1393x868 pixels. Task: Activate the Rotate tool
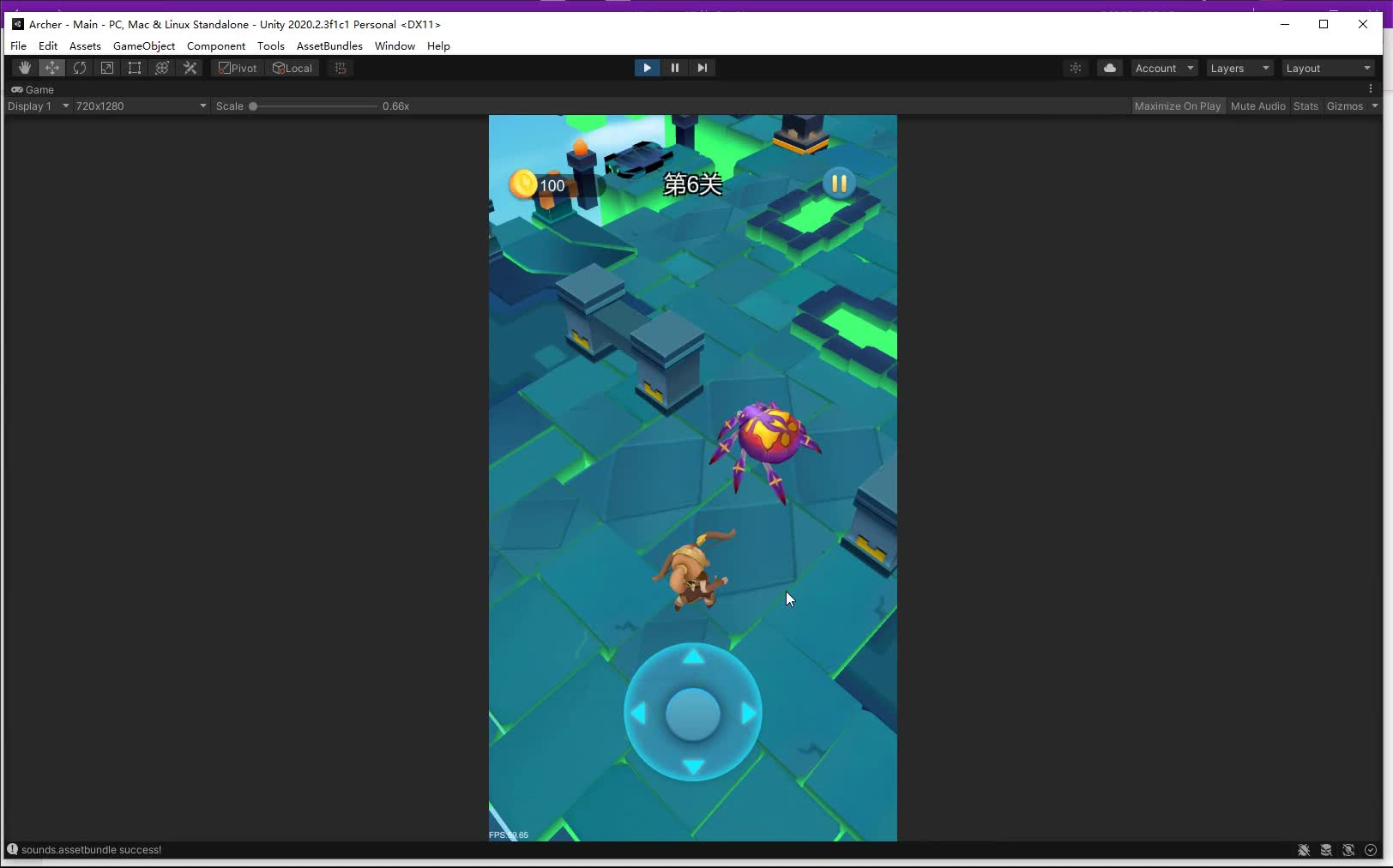(x=80, y=68)
